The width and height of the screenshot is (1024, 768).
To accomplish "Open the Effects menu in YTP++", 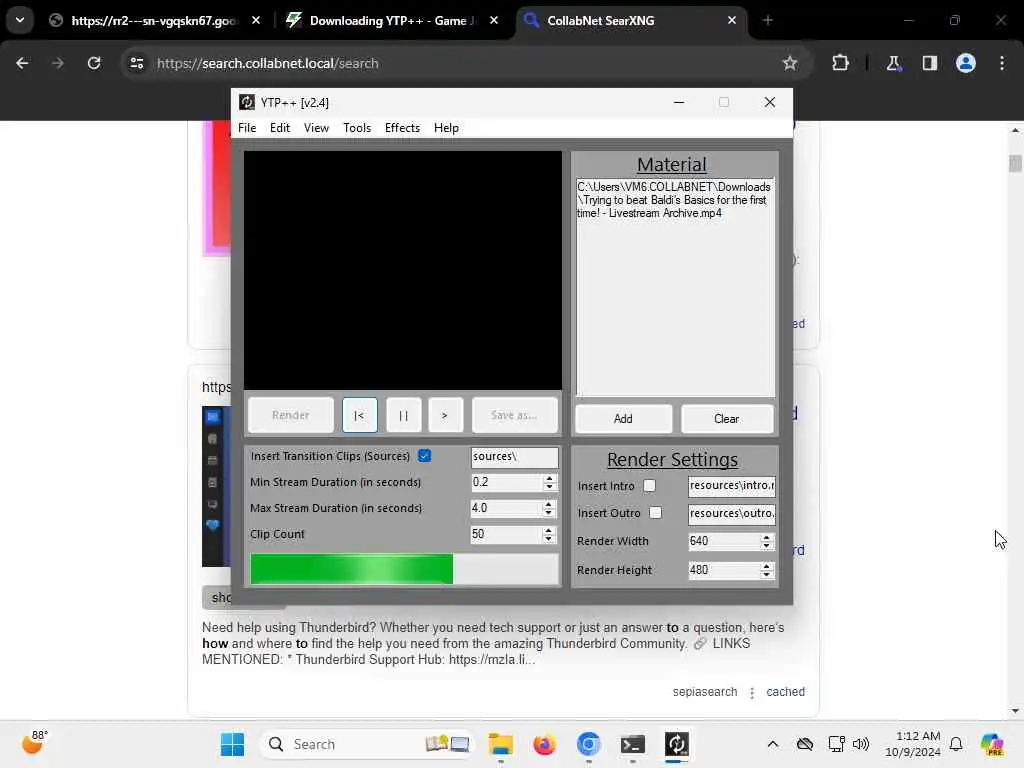I will [x=402, y=128].
